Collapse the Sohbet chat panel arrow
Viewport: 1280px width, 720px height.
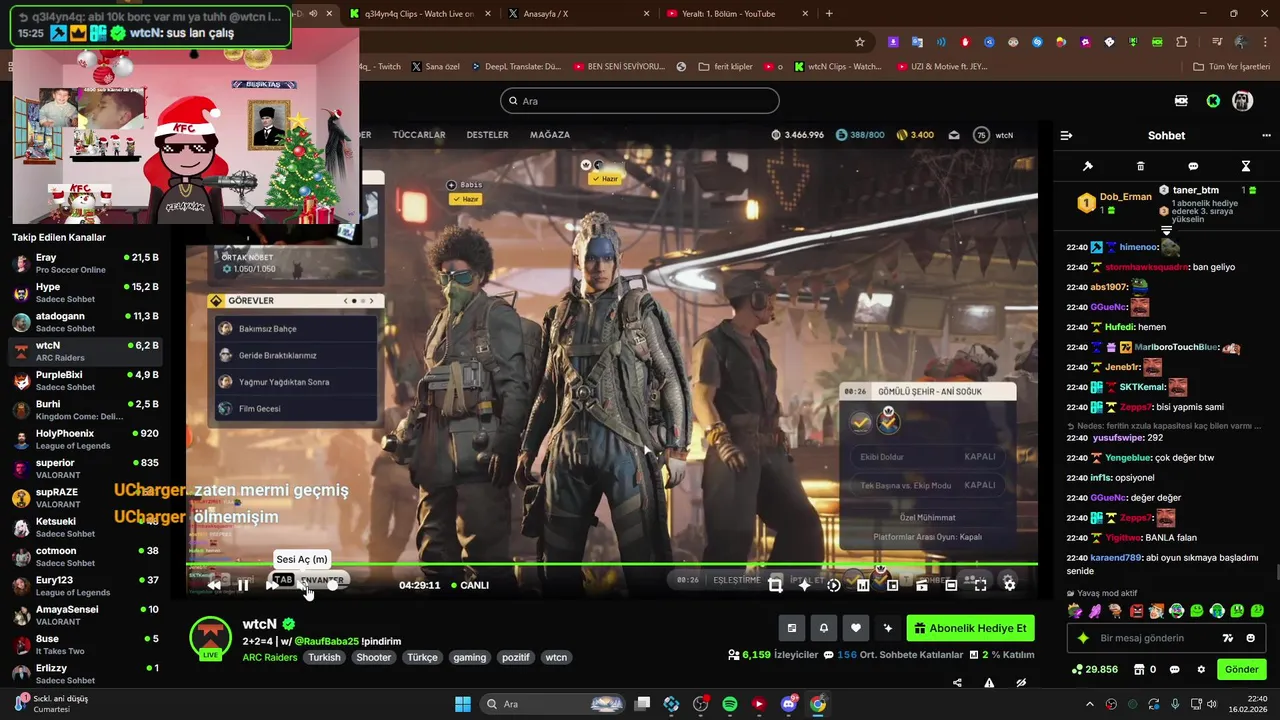[x=1066, y=135]
